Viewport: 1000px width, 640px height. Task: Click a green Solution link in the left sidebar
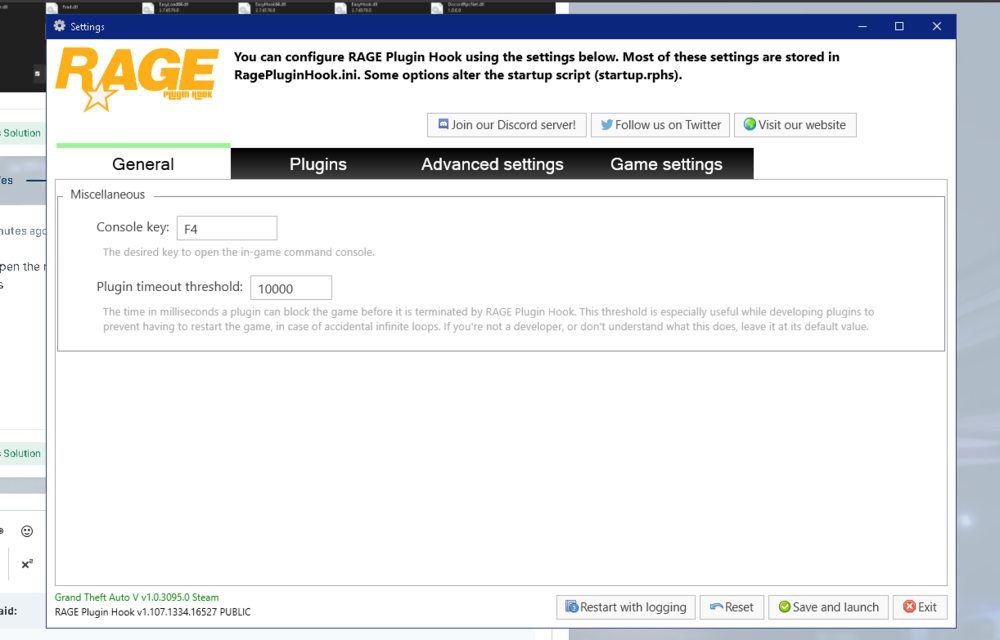18,132
